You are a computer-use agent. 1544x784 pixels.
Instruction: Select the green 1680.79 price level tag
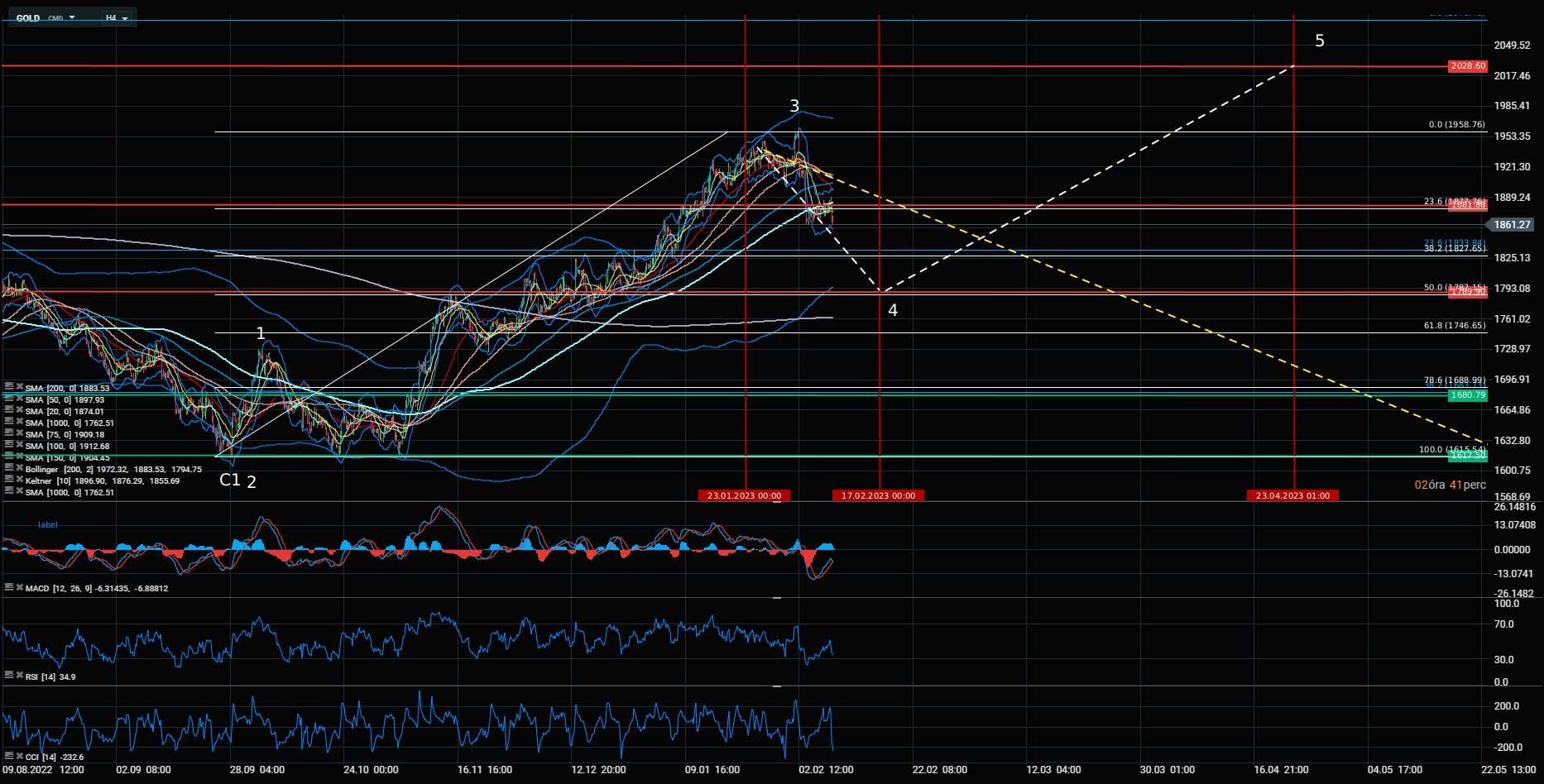pyautogui.click(x=1468, y=395)
